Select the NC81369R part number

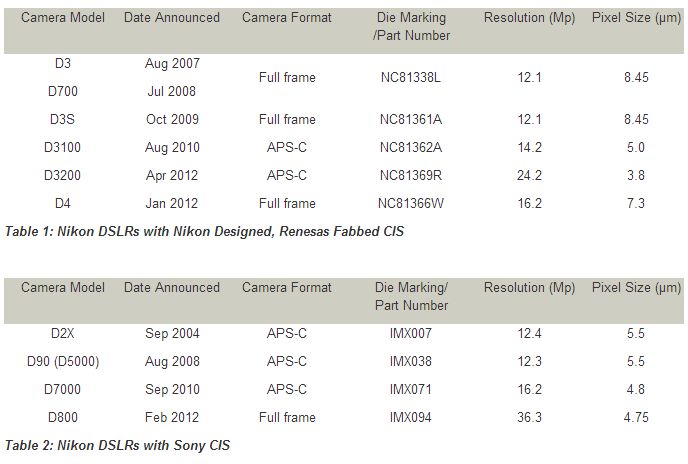[x=411, y=176]
